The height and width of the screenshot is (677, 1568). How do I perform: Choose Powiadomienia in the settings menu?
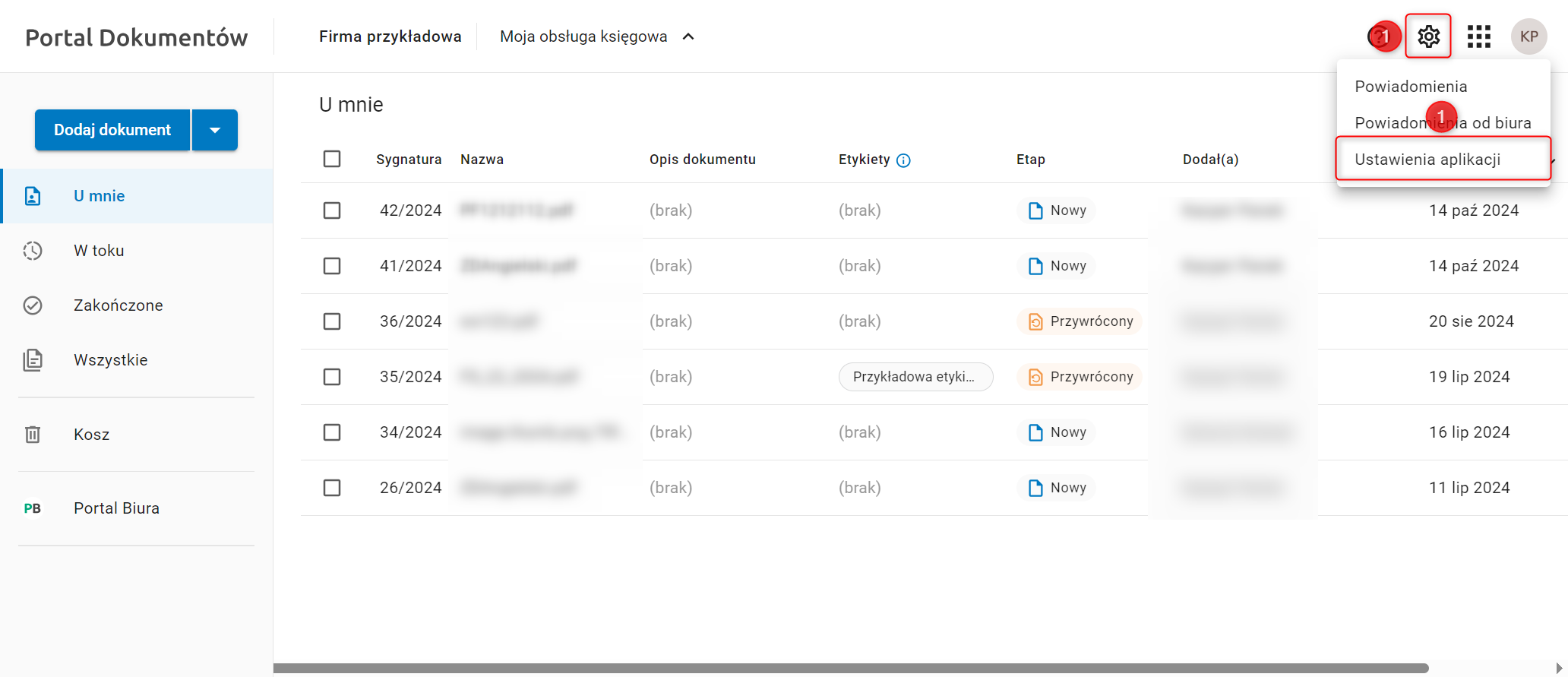pyautogui.click(x=1411, y=87)
